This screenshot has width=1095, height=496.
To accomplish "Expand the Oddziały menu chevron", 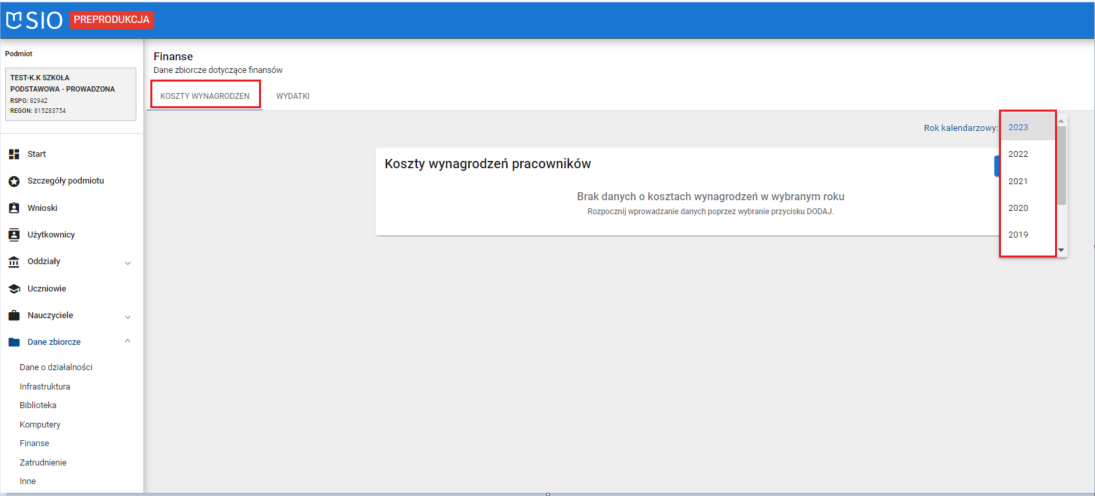I will (127, 263).
